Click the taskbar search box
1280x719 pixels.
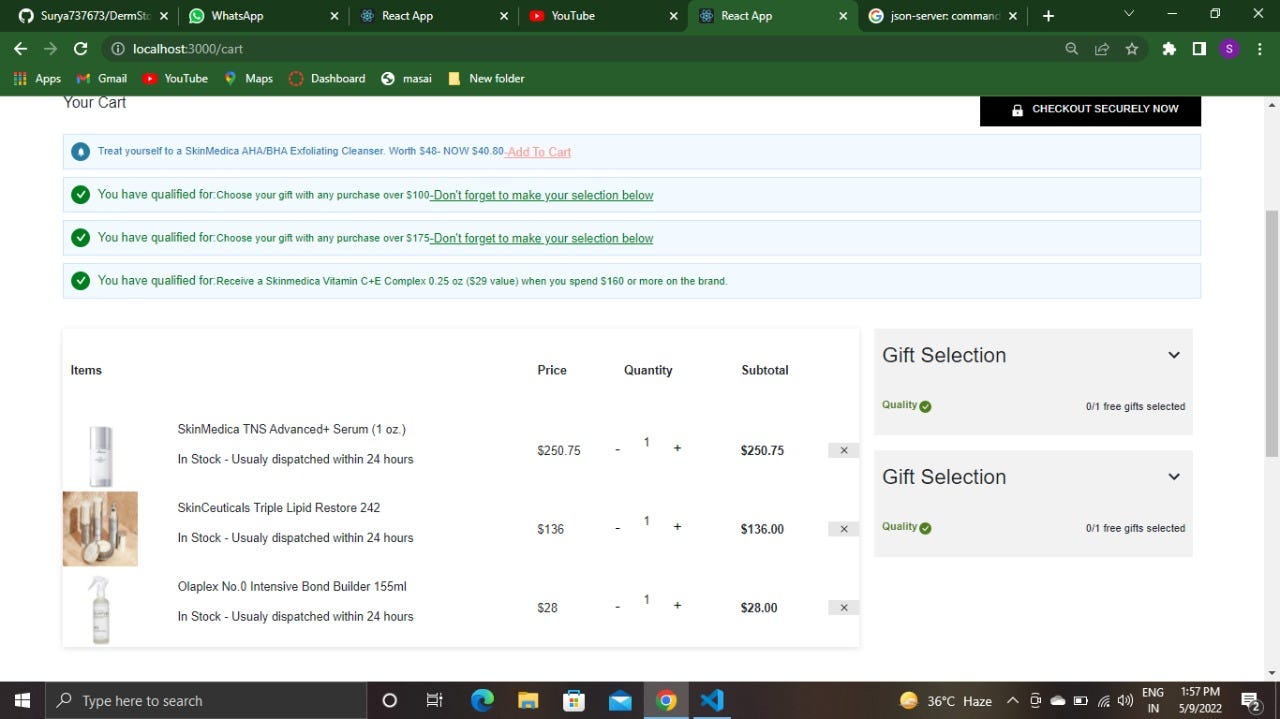pos(206,700)
